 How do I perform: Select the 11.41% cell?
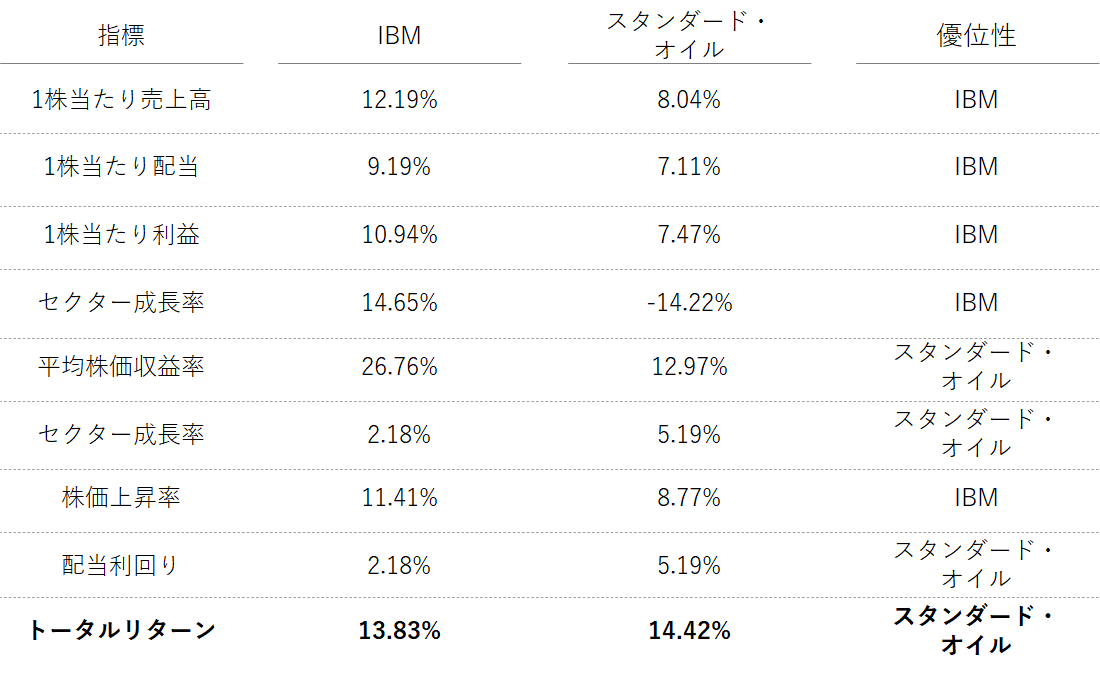pos(399,497)
